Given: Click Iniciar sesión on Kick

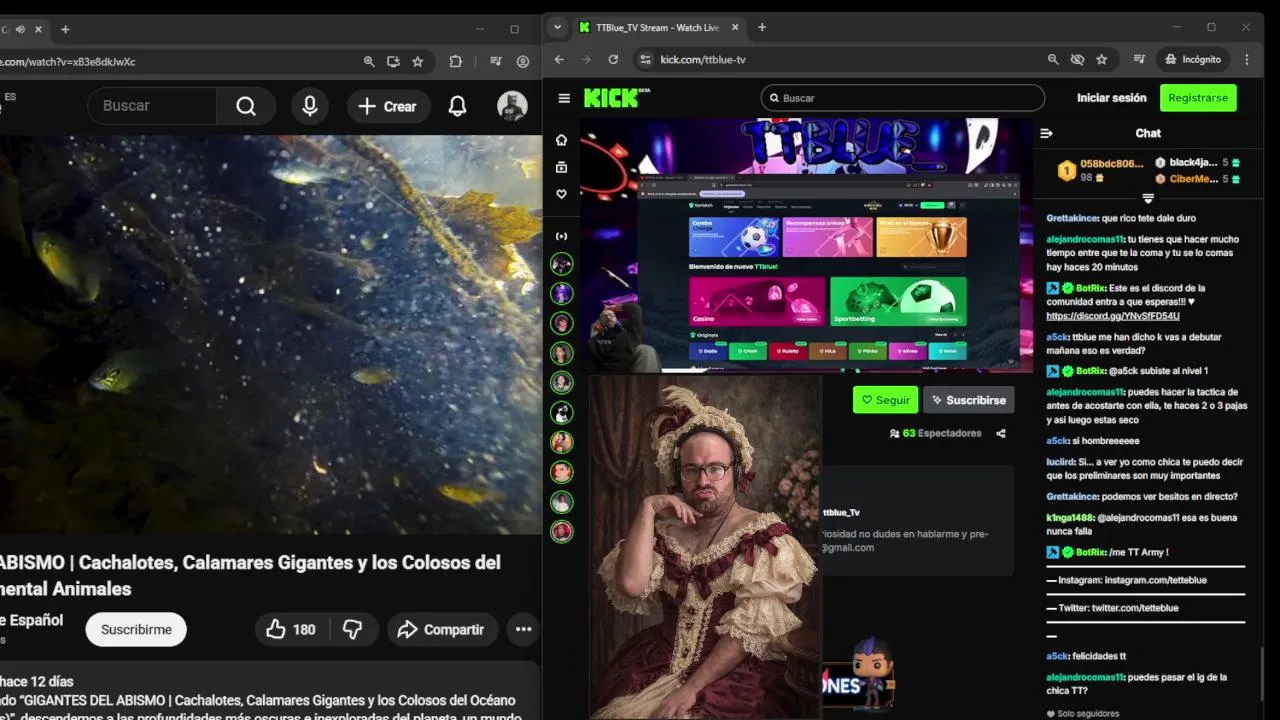Looking at the screenshot, I should 1111,98.
